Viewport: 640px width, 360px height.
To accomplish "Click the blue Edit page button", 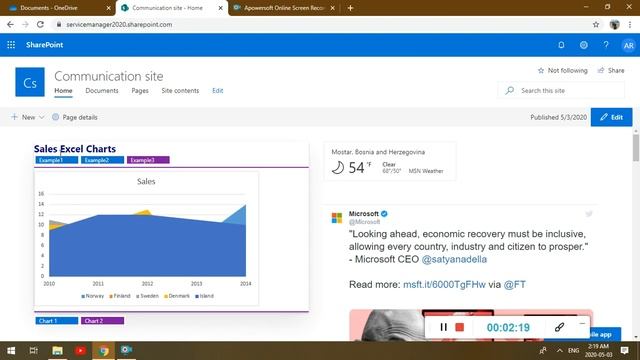I will tap(611, 117).
